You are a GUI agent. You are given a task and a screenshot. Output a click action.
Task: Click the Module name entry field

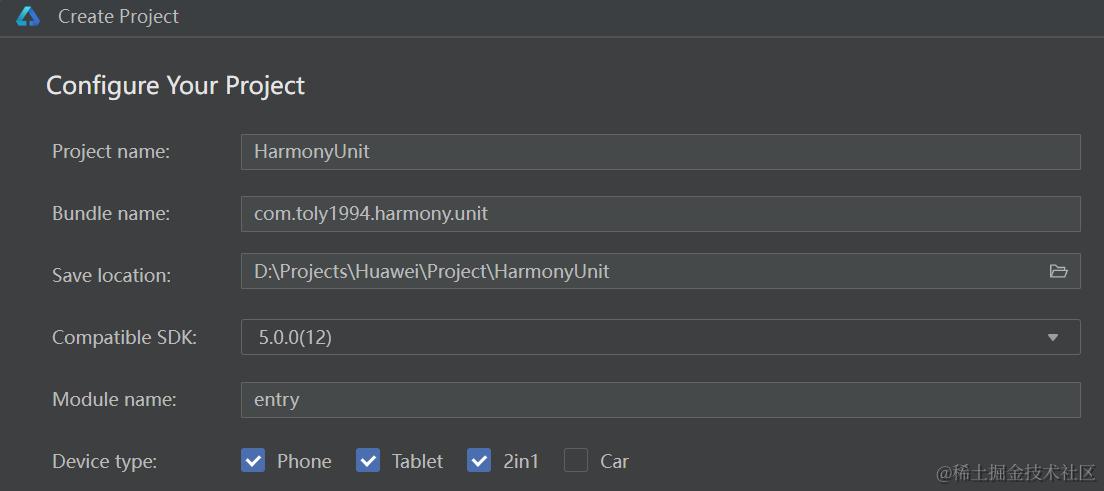(x=660, y=400)
